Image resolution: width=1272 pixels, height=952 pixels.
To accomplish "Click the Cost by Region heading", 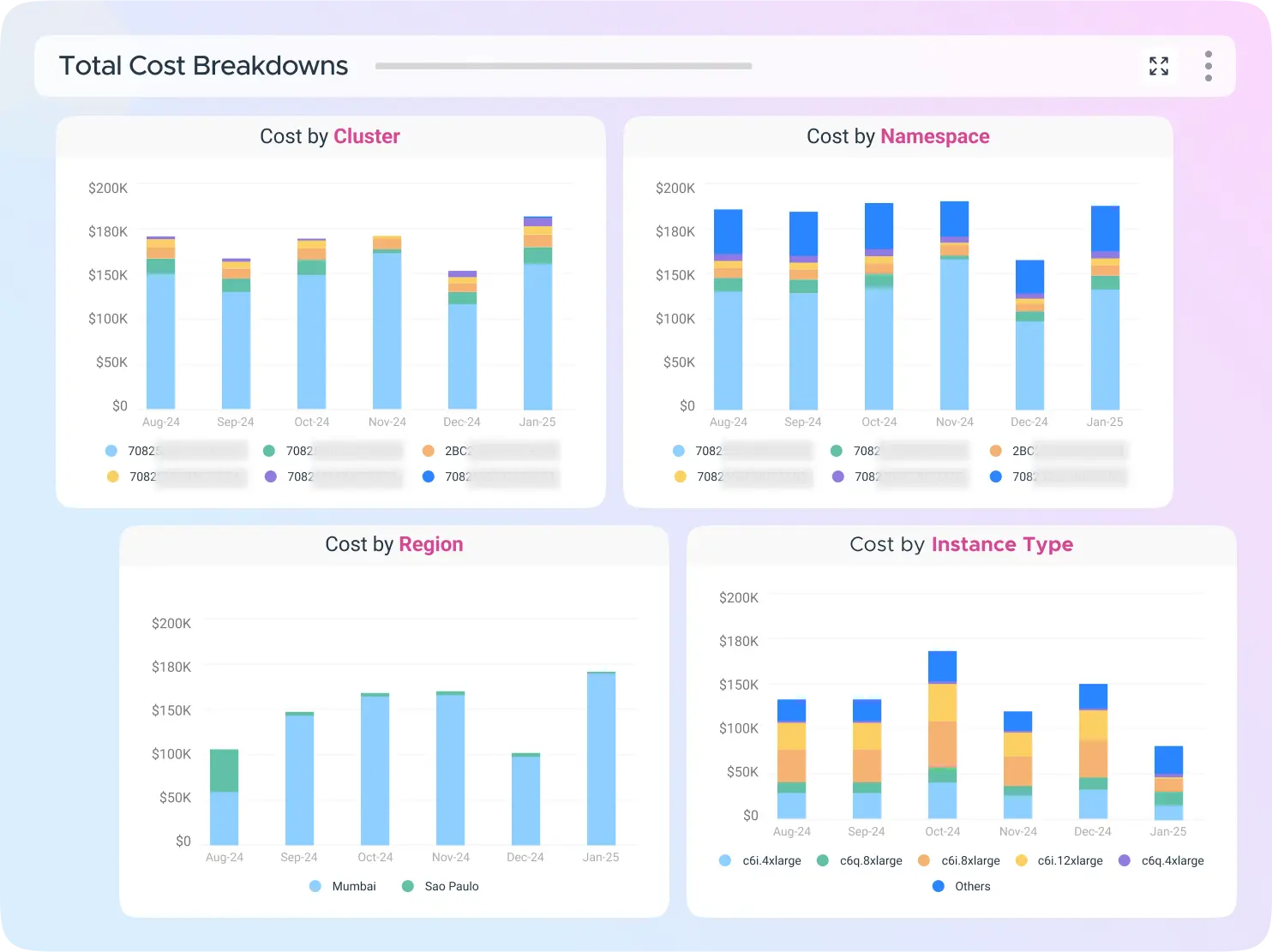I will coord(393,544).
